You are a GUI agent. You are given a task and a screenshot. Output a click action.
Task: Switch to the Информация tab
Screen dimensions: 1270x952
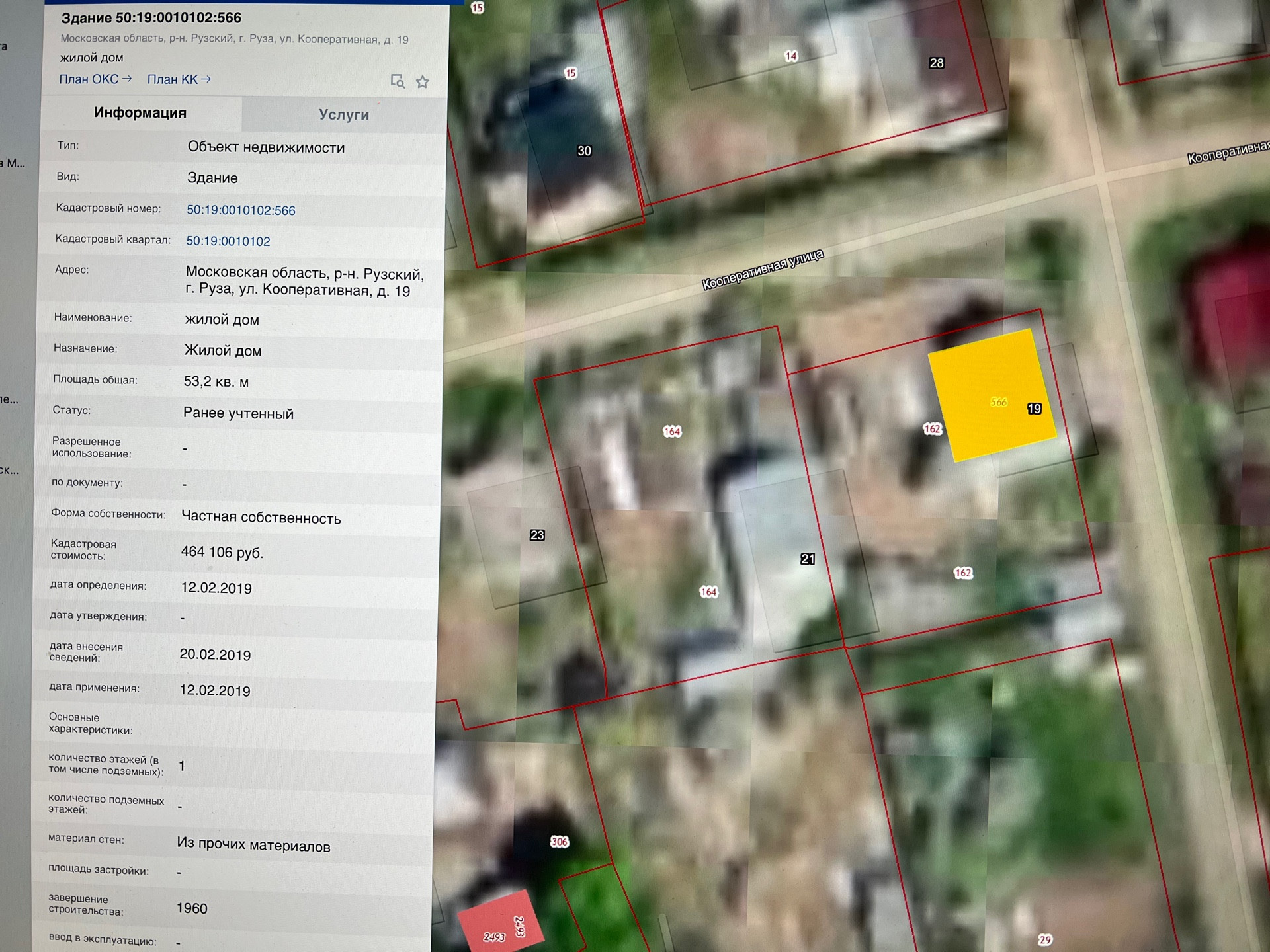click(x=140, y=113)
